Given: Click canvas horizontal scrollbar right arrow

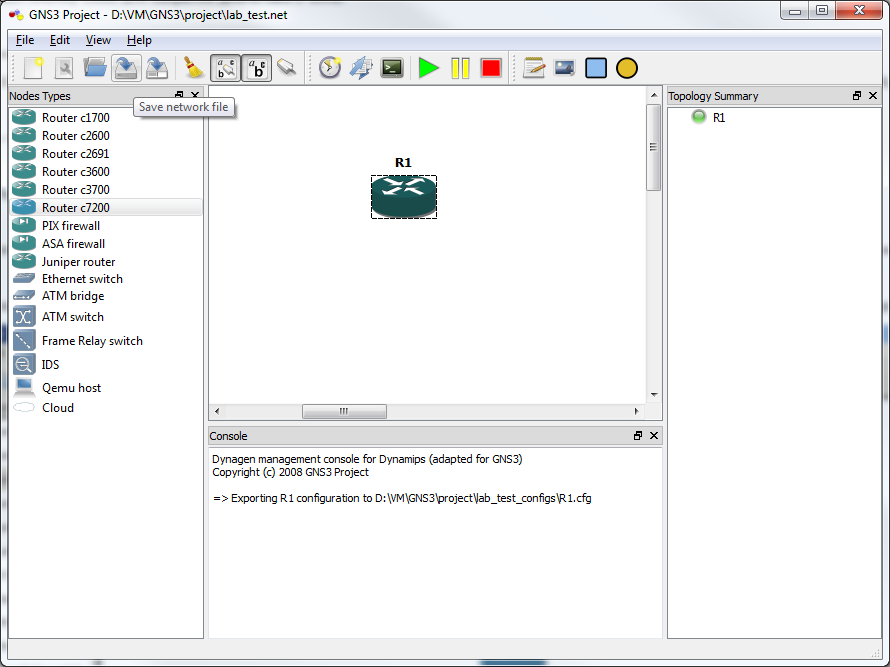Looking at the screenshot, I should pos(636,411).
